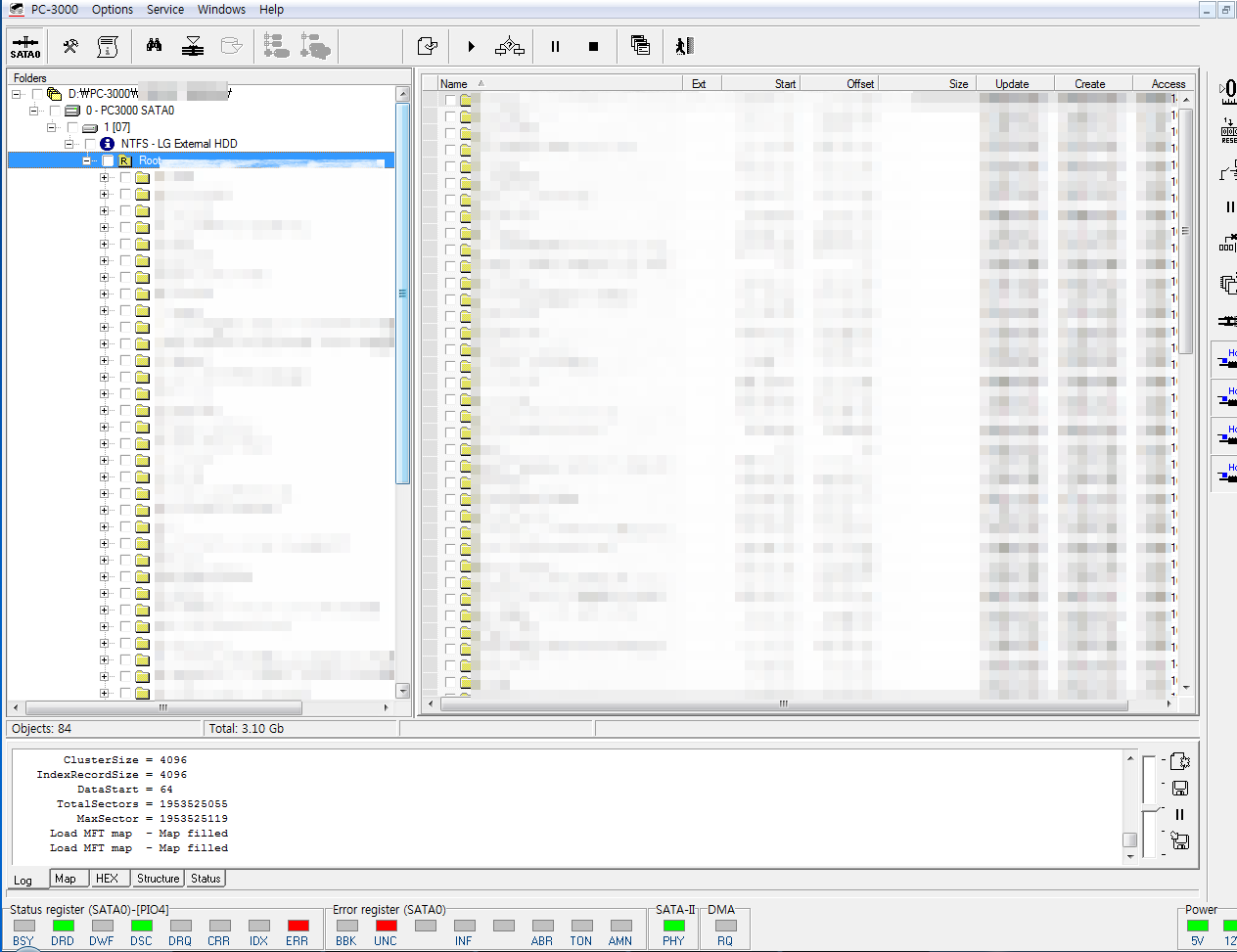Enable the checkbox beside NTFS - LG External HDD
The image size is (1237, 952).
90,144
